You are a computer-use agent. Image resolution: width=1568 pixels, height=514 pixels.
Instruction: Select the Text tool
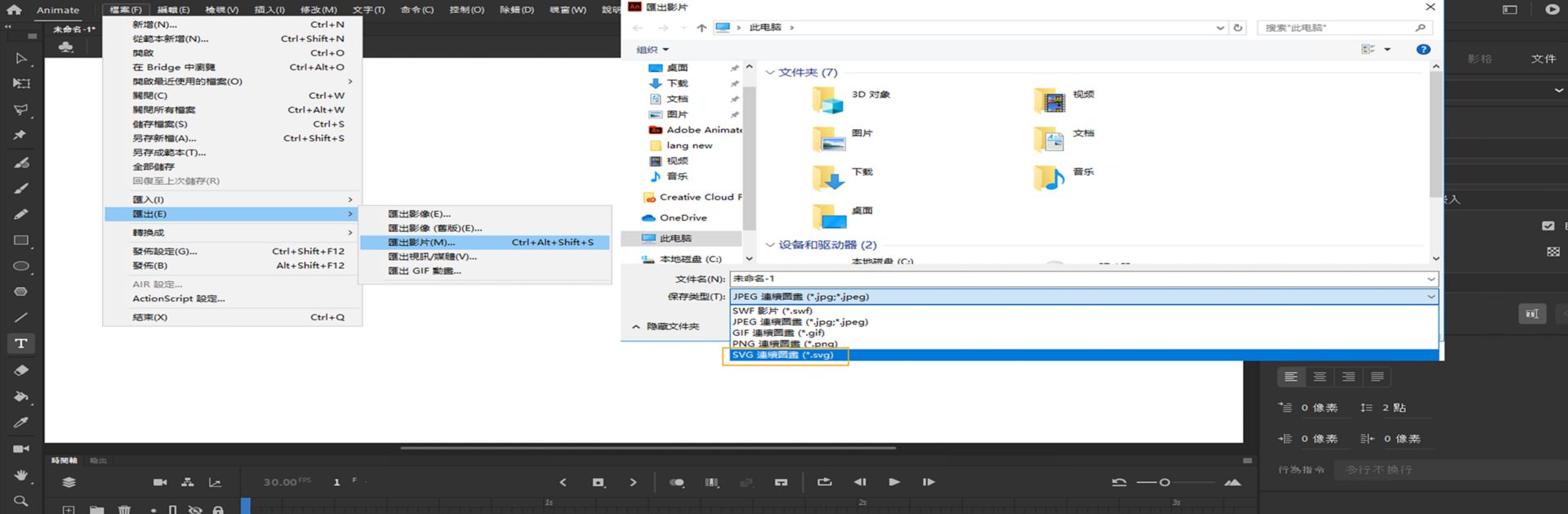(21, 343)
